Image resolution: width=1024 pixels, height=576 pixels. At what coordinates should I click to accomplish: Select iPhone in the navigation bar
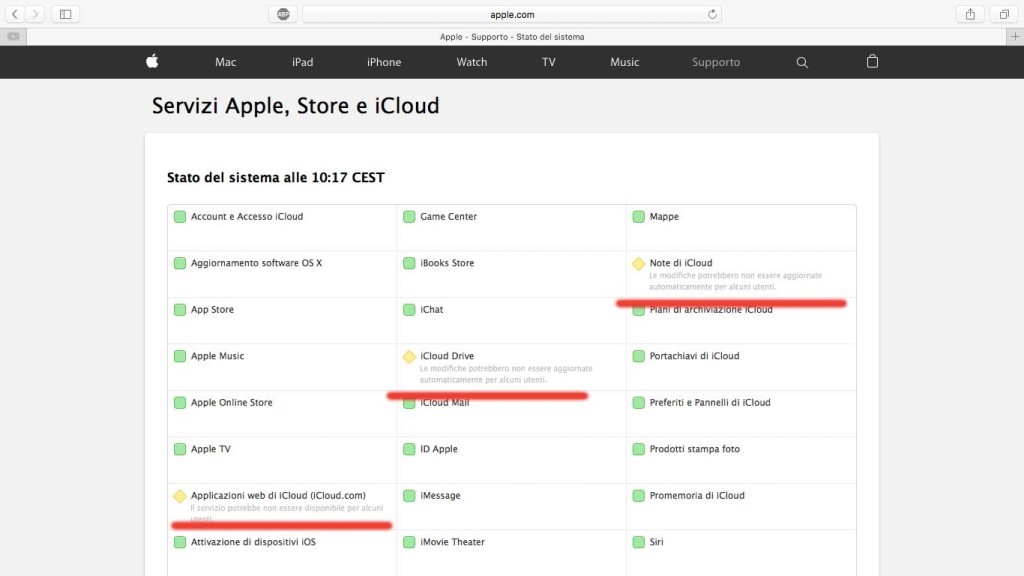383,61
